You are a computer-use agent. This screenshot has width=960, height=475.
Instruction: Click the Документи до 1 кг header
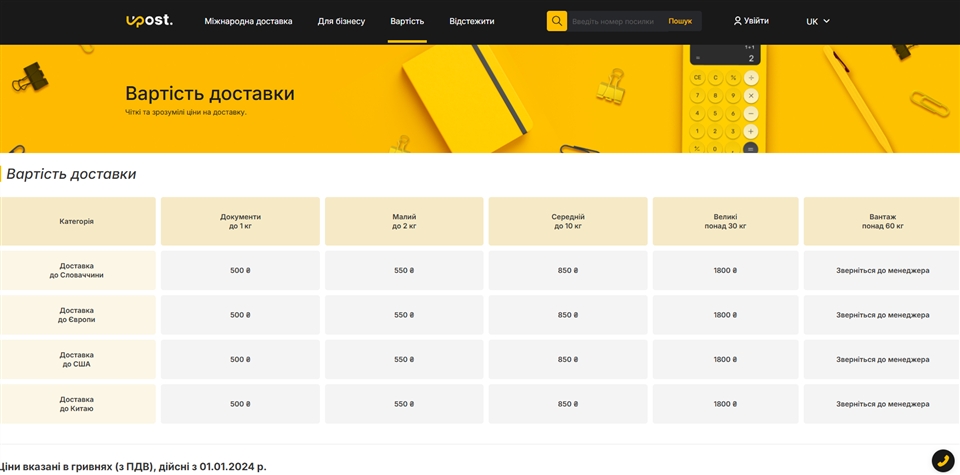click(x=240, y=221)
